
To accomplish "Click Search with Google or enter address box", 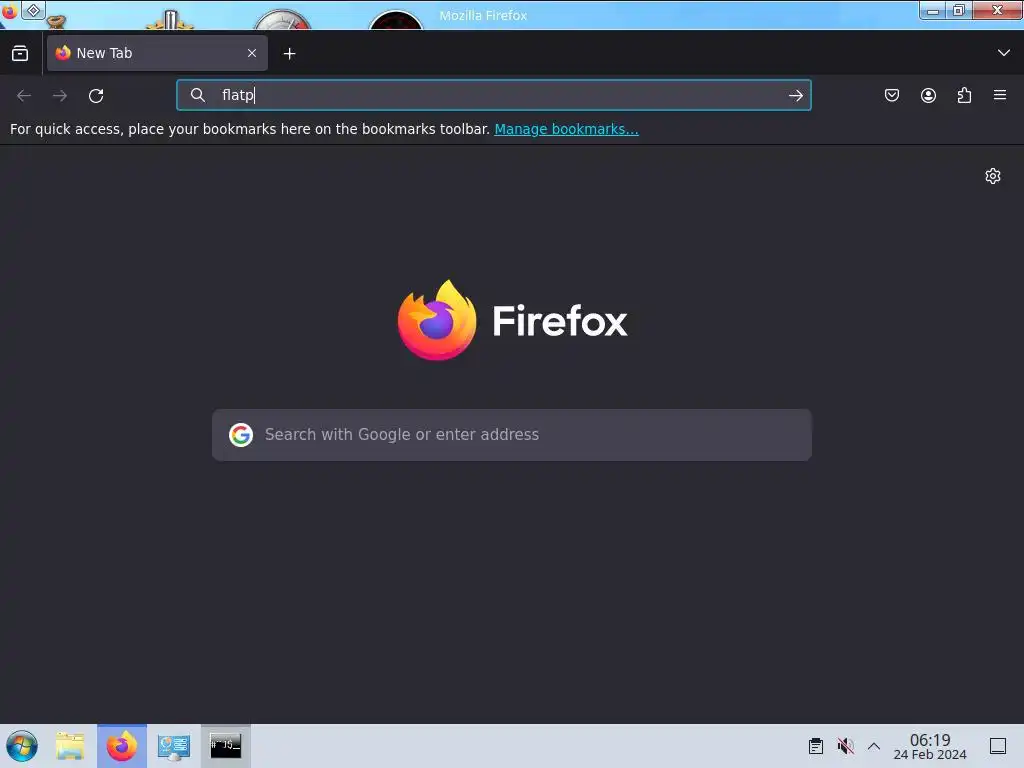I will 512,435.
